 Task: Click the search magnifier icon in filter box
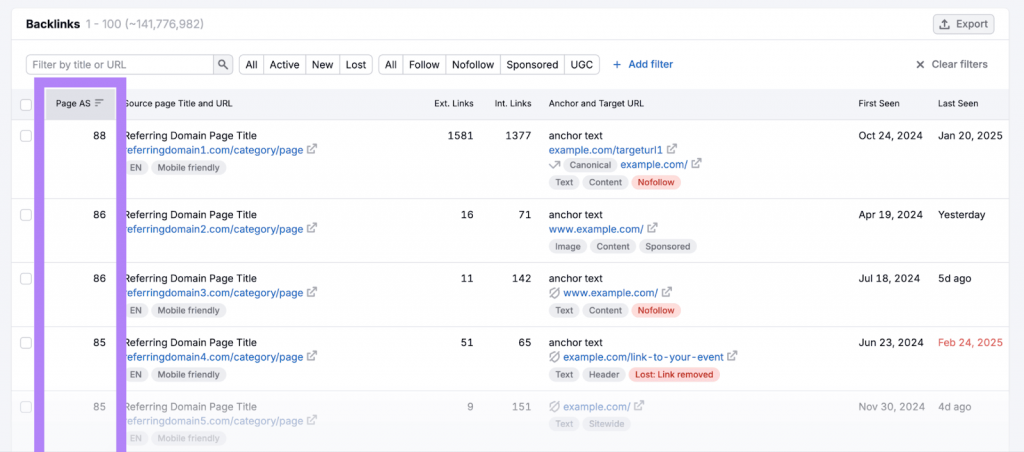point(223,65)
